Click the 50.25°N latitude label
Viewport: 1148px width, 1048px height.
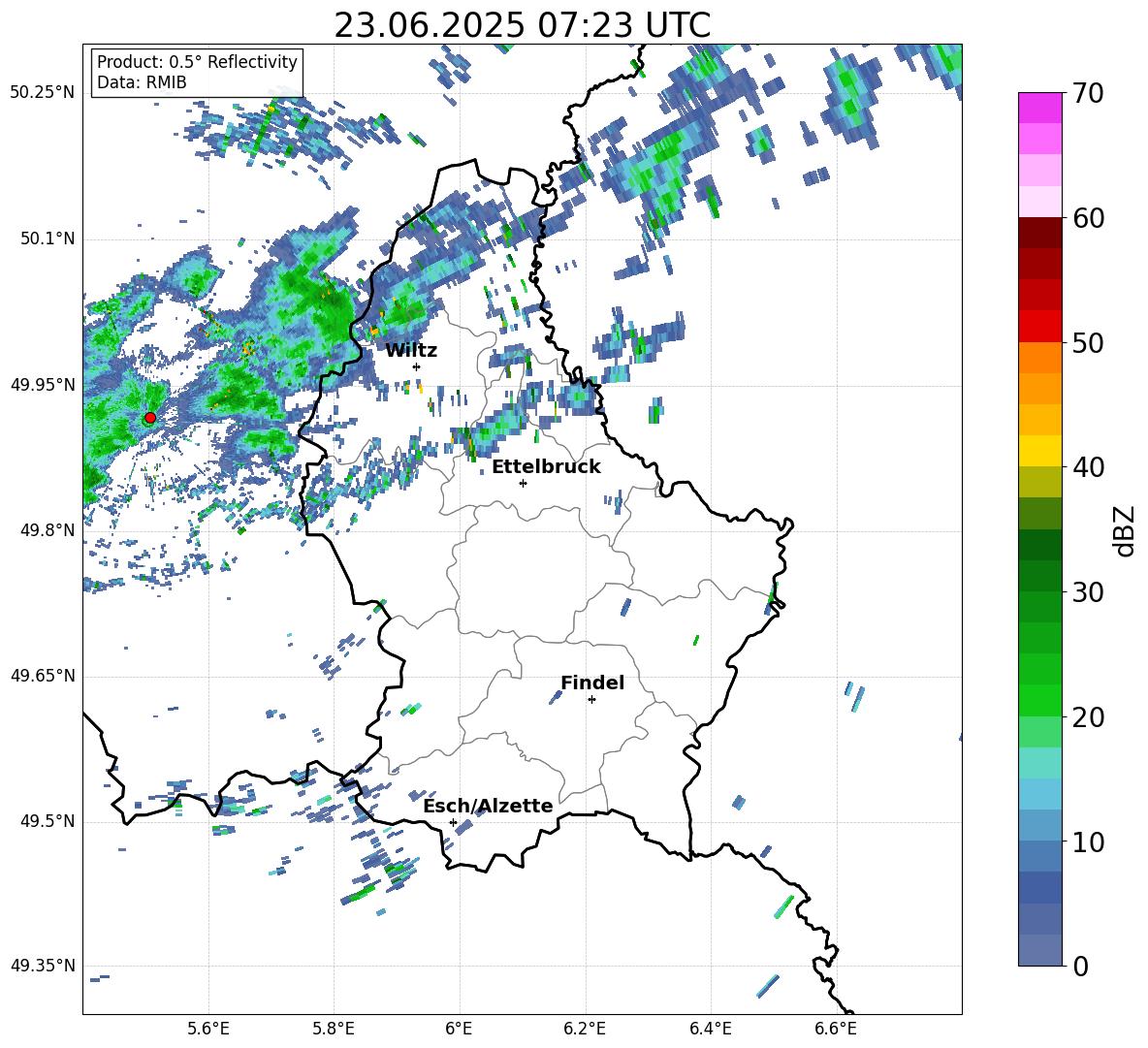[x=43, y=93]
